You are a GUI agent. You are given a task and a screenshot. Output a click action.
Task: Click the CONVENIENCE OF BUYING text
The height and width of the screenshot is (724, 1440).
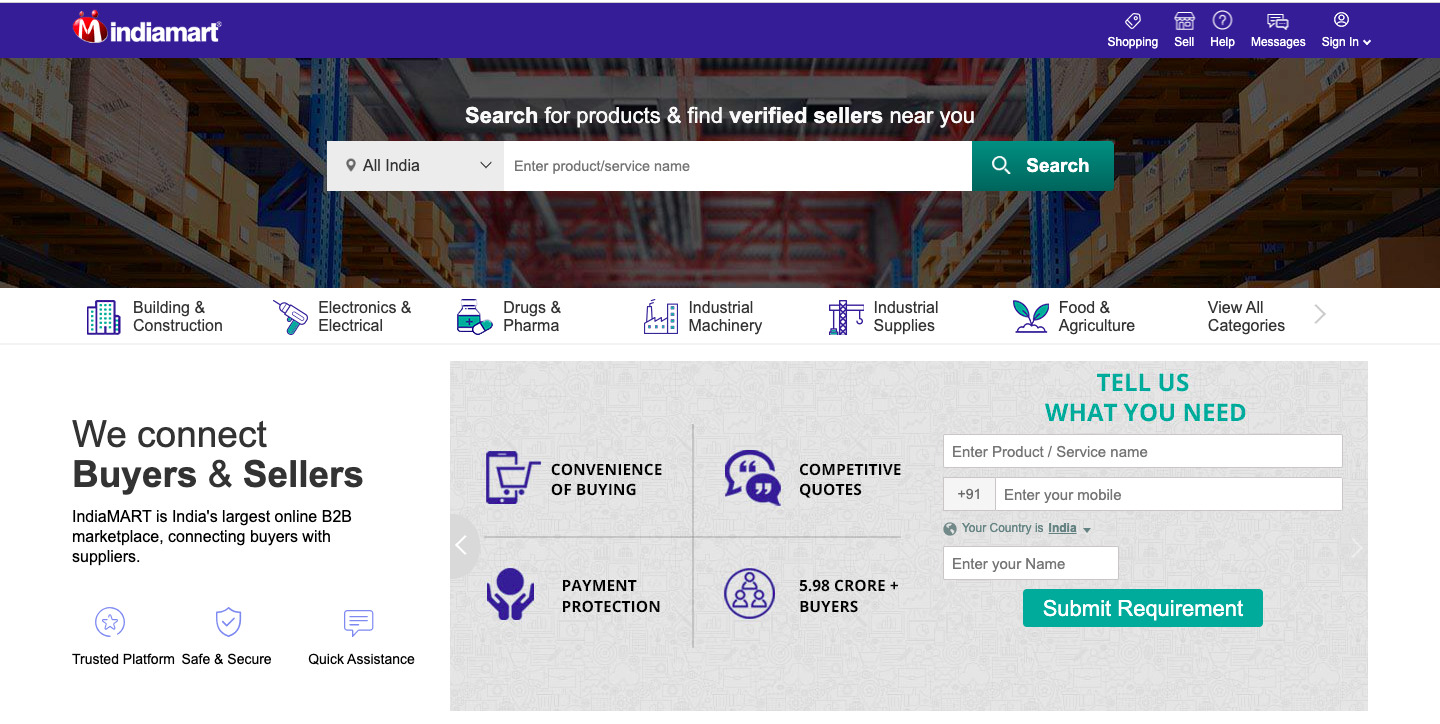(x=606, y=479)
